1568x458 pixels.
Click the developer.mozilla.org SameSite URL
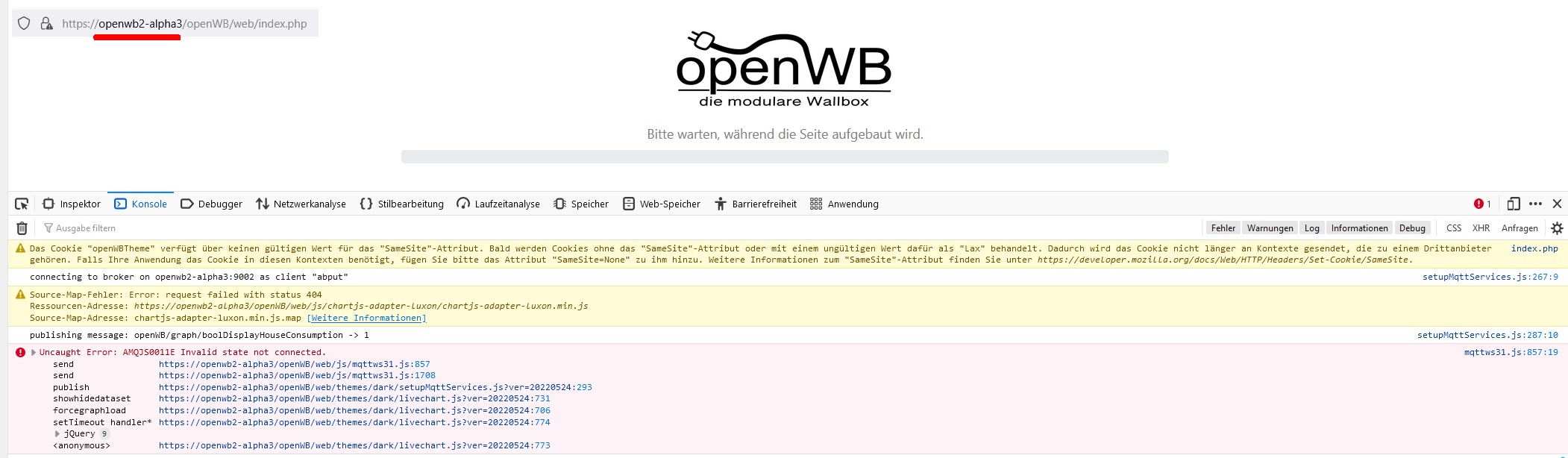click(x=1223, y=260)
